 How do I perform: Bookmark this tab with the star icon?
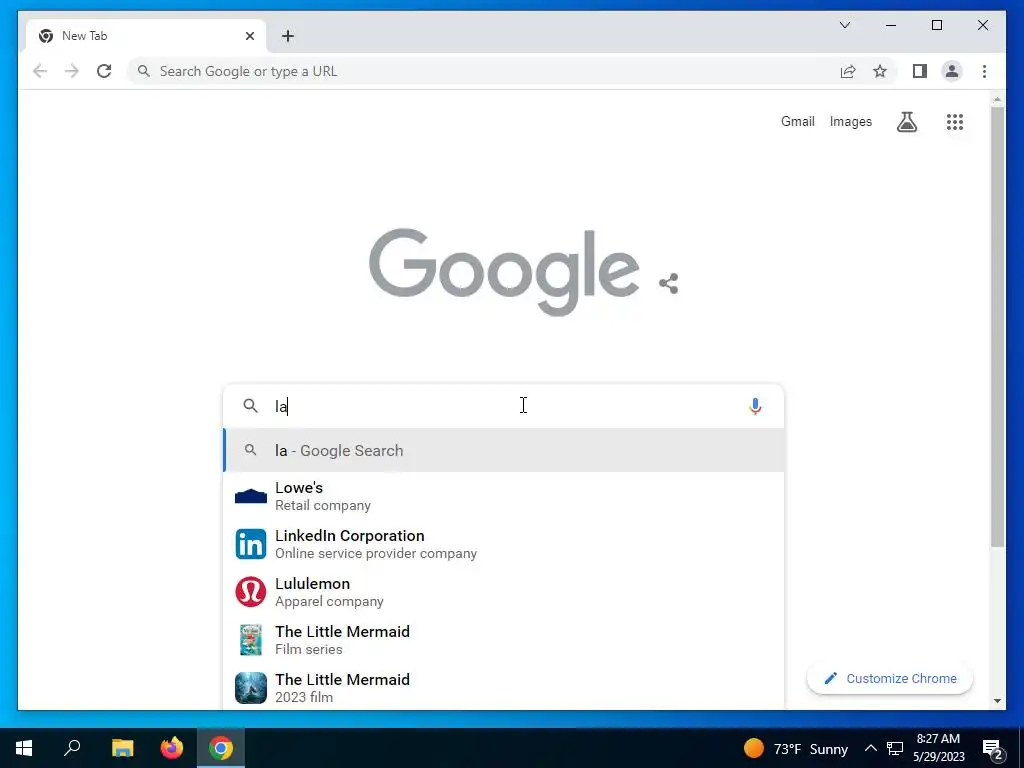click(880, 71)
